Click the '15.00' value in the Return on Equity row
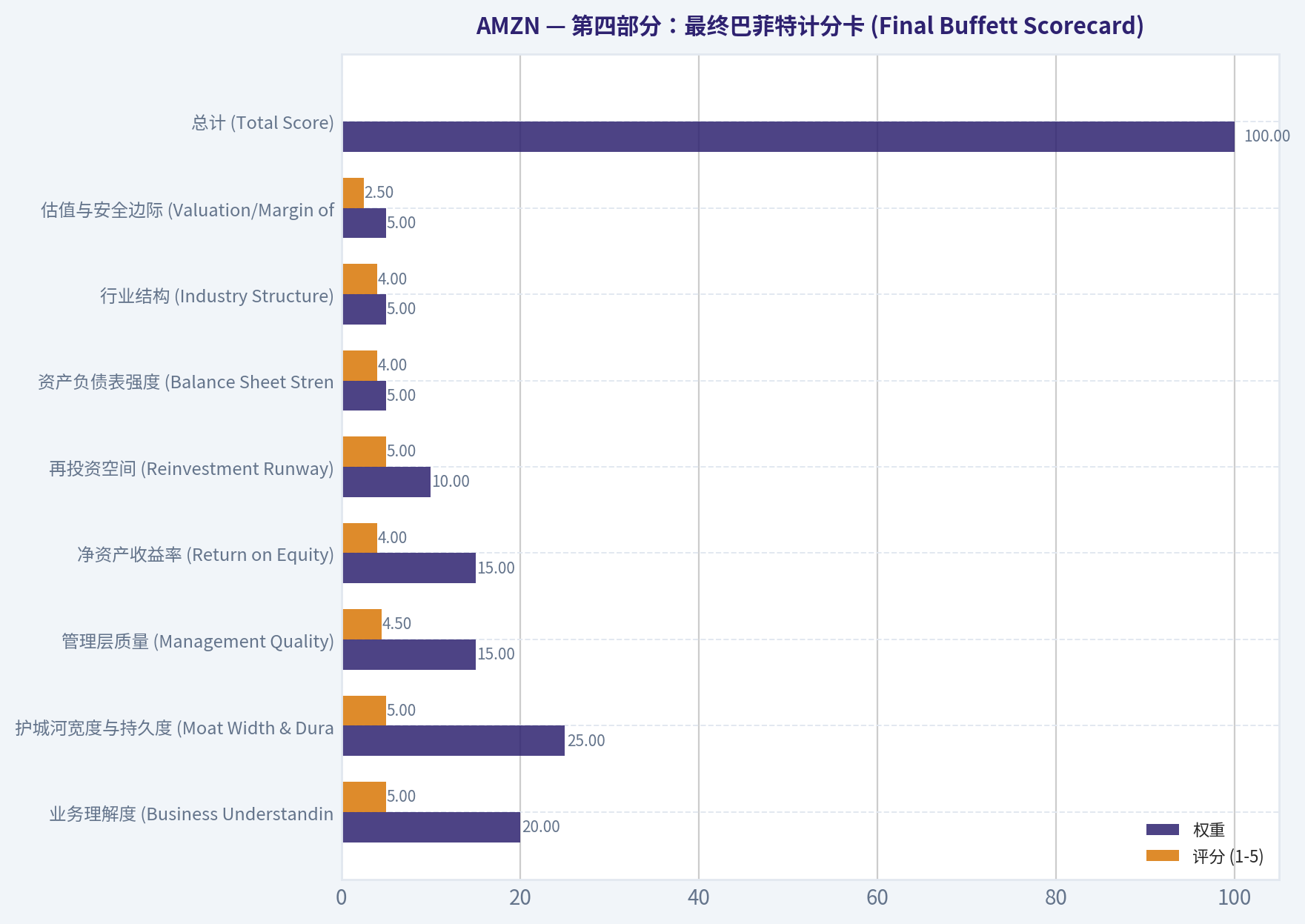Screen dimensions: 1305x924 click(496, 568)
